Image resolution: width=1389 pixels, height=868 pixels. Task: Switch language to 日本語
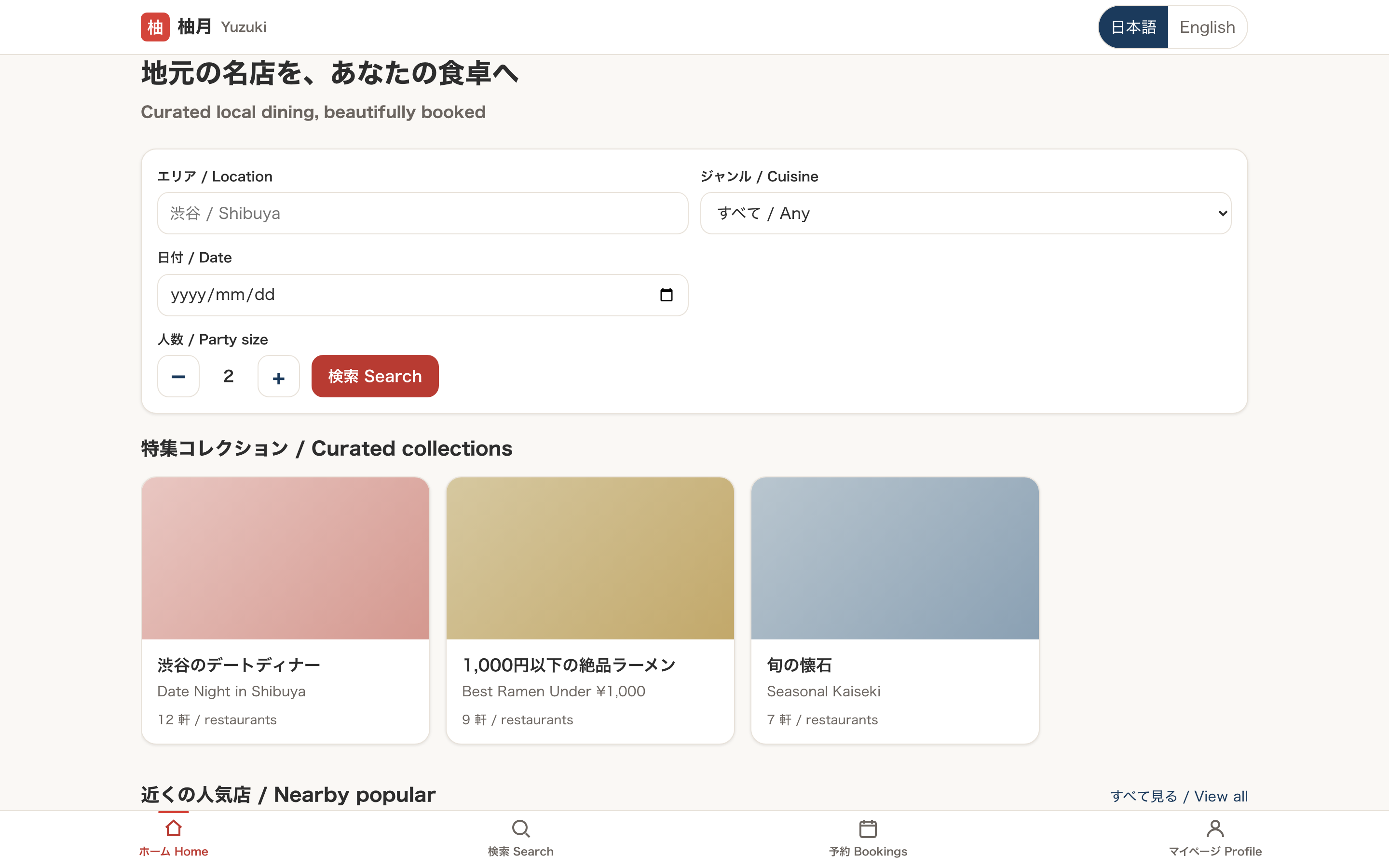click(1133, 27)
